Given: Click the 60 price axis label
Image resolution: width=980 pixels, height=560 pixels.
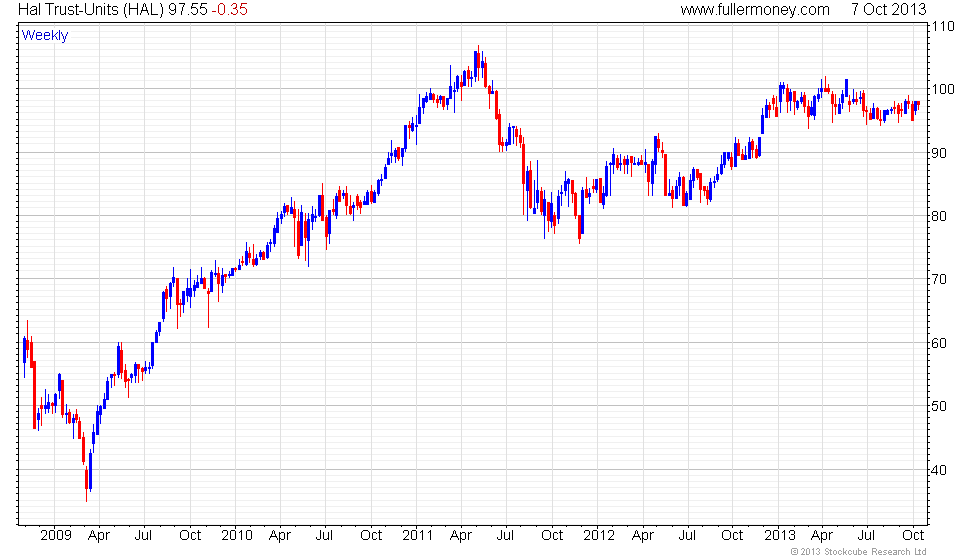Looking at the screenshot, I should tap(939, 343).
